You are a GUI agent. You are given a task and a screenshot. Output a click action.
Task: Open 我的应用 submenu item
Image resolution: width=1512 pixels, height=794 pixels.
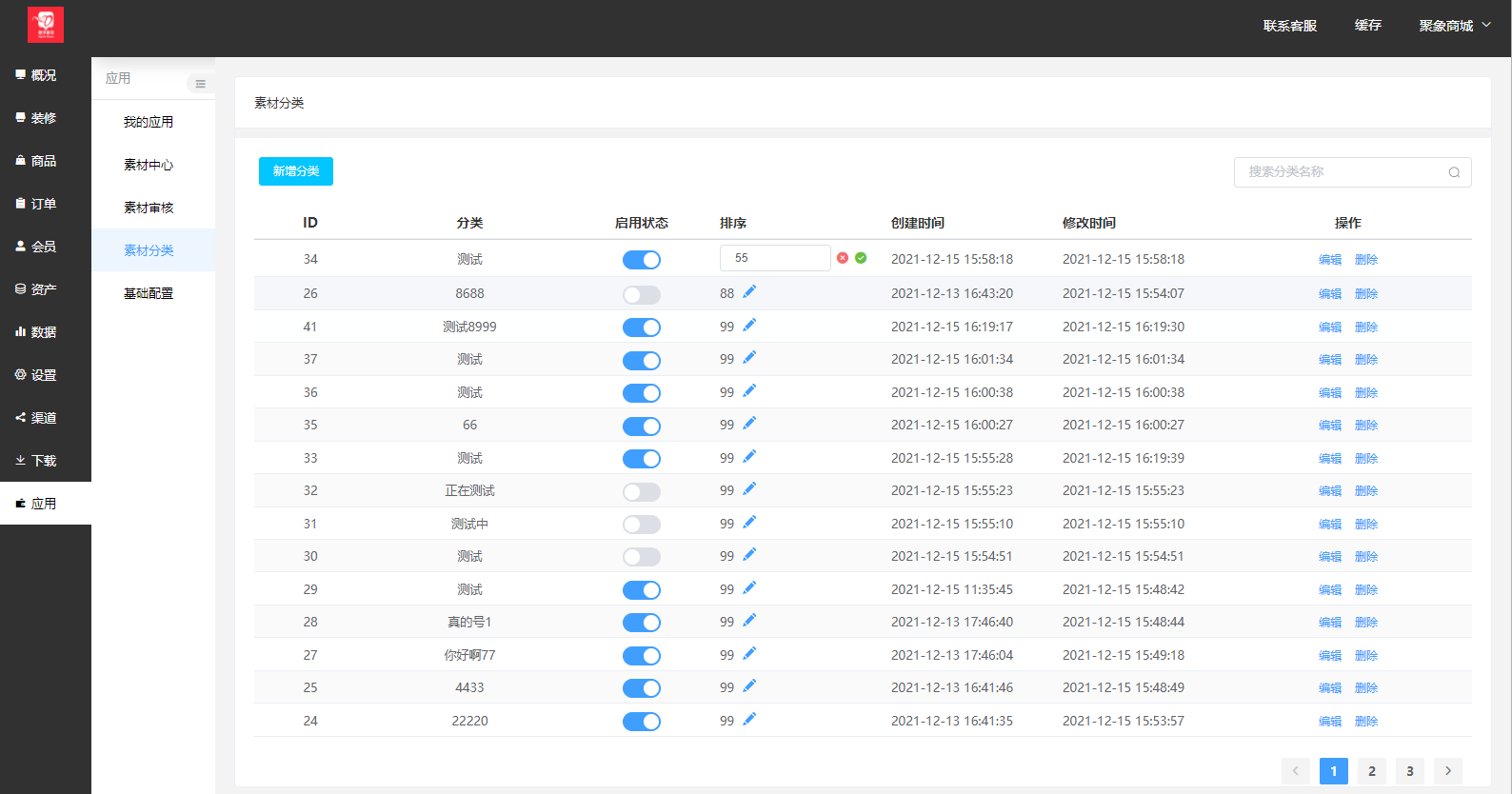153,122
